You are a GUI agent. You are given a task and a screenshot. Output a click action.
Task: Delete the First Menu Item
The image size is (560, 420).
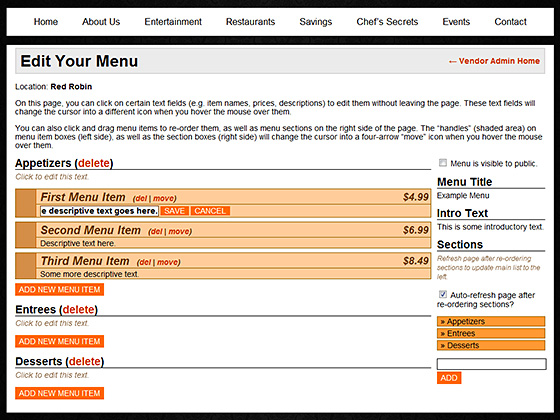click(140, 199)
